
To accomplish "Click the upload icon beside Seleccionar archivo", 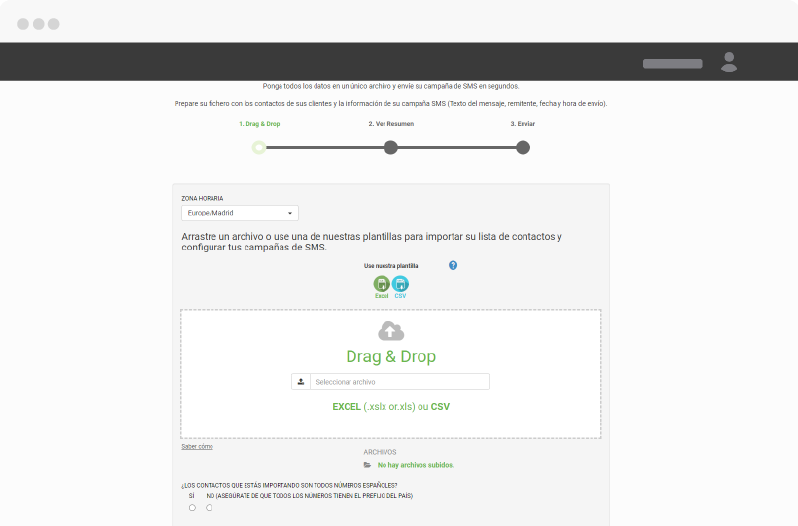I will (300, 382).
